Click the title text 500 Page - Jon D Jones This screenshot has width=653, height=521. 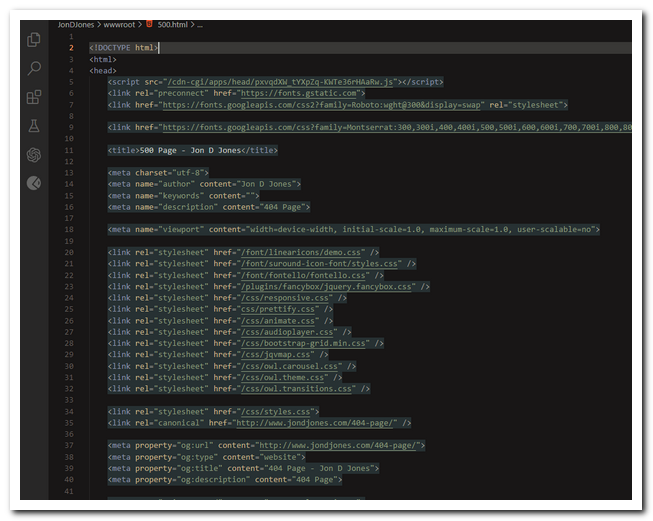tap(190, 150)
